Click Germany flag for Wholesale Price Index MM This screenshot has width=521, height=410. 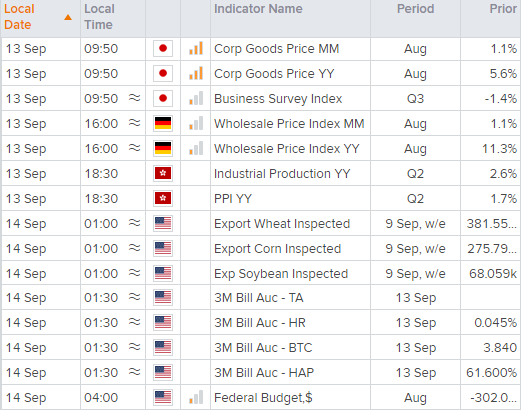[x=163, y=123]
